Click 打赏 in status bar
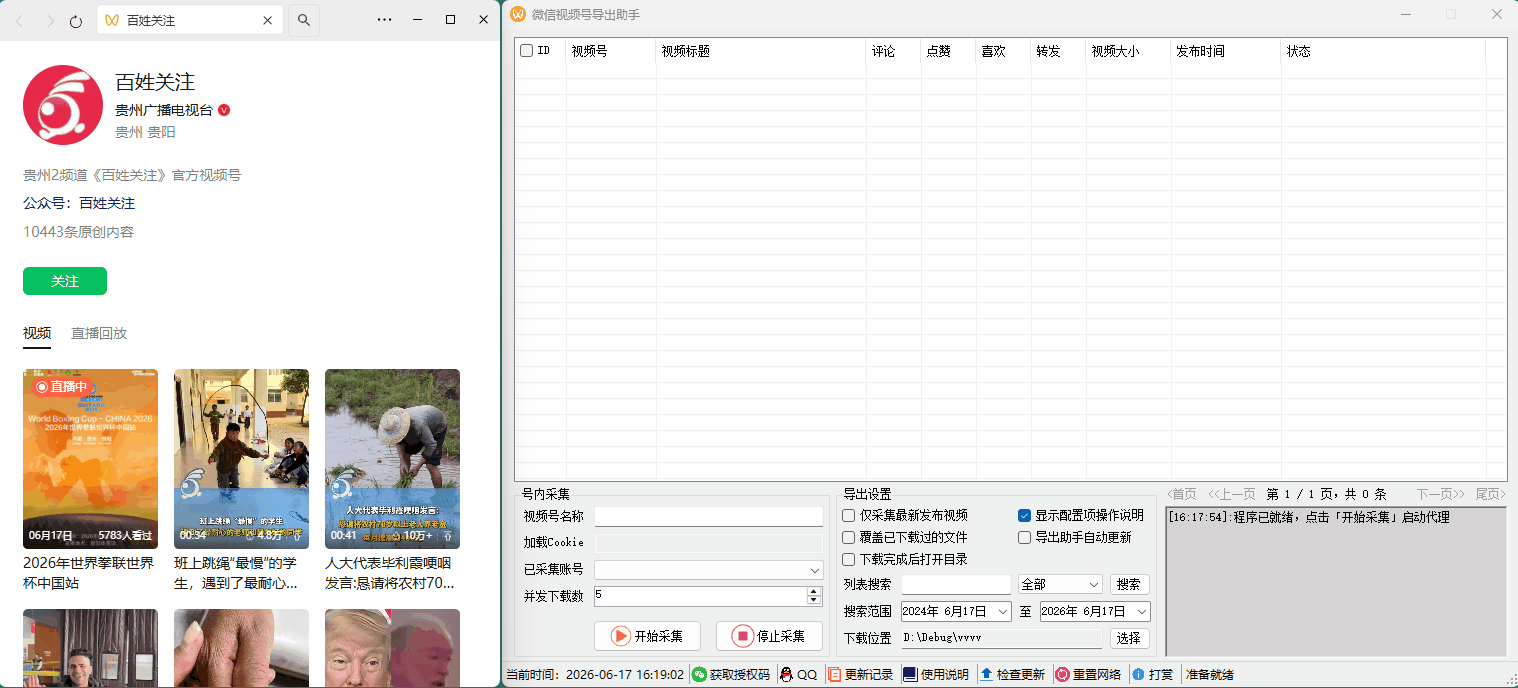The height and width of the screenshot is (688, 1518). [x=1152, y=674]
